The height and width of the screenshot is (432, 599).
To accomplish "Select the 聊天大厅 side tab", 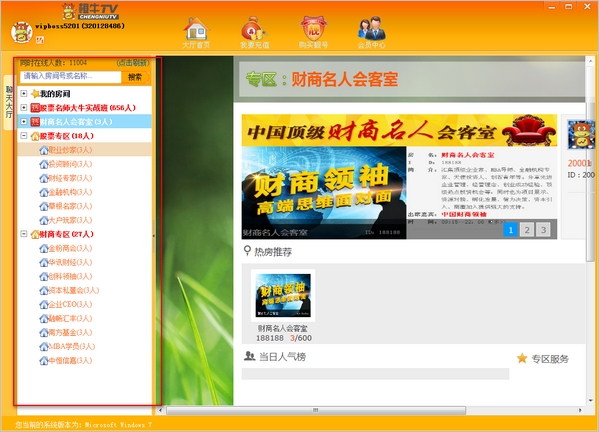I will (x=9, y=102).
